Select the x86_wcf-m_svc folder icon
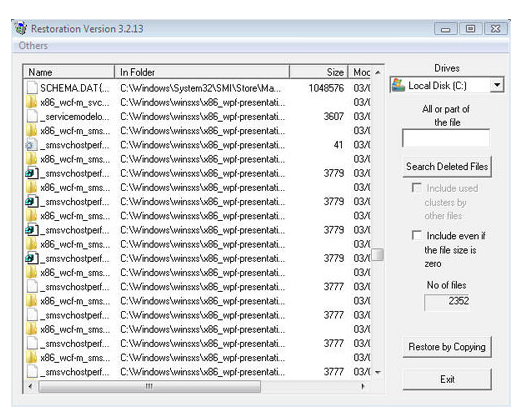Screen dimensions: 527x419 click(32, 102)
